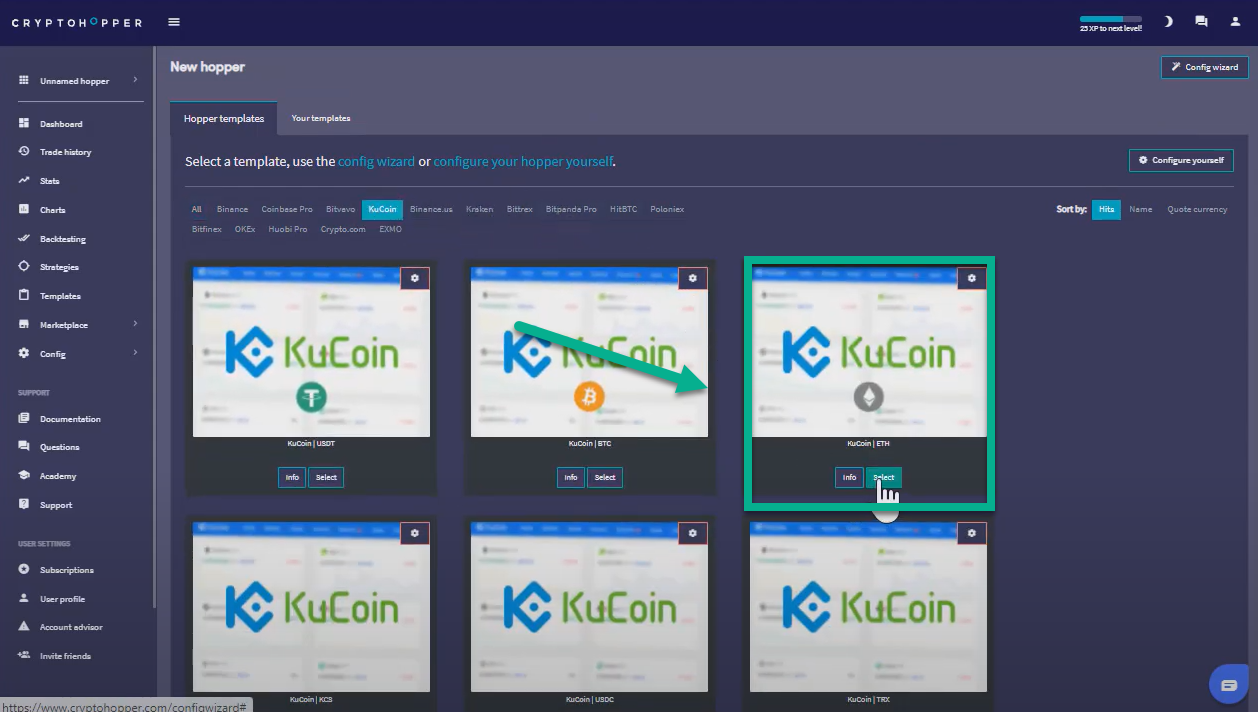Open Dashboard from the sidebar
The height and width of the screenshot is (712, 1258).
click(x=61, y=124)
